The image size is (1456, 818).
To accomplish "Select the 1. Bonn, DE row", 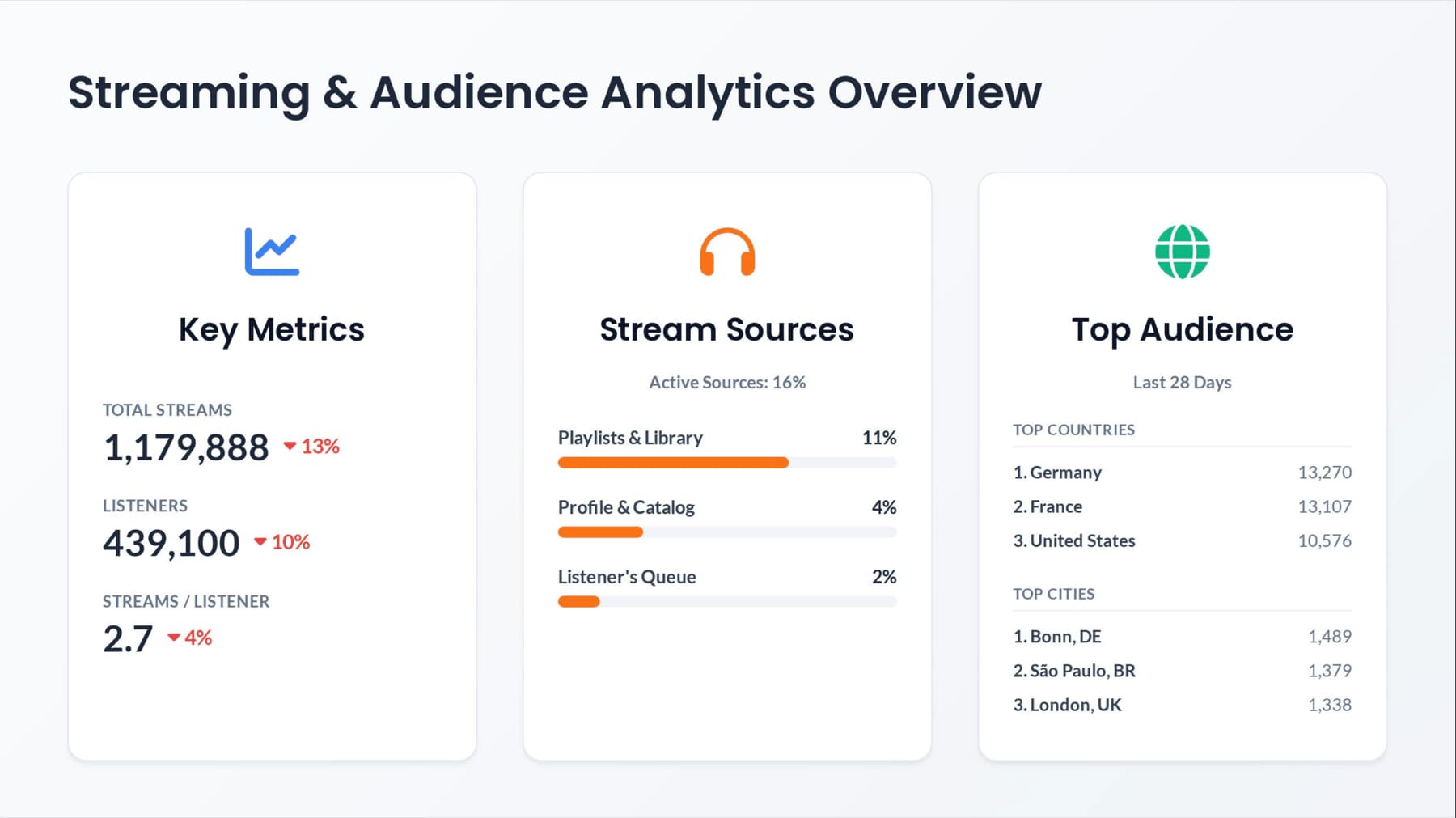I will (1183, 637).
